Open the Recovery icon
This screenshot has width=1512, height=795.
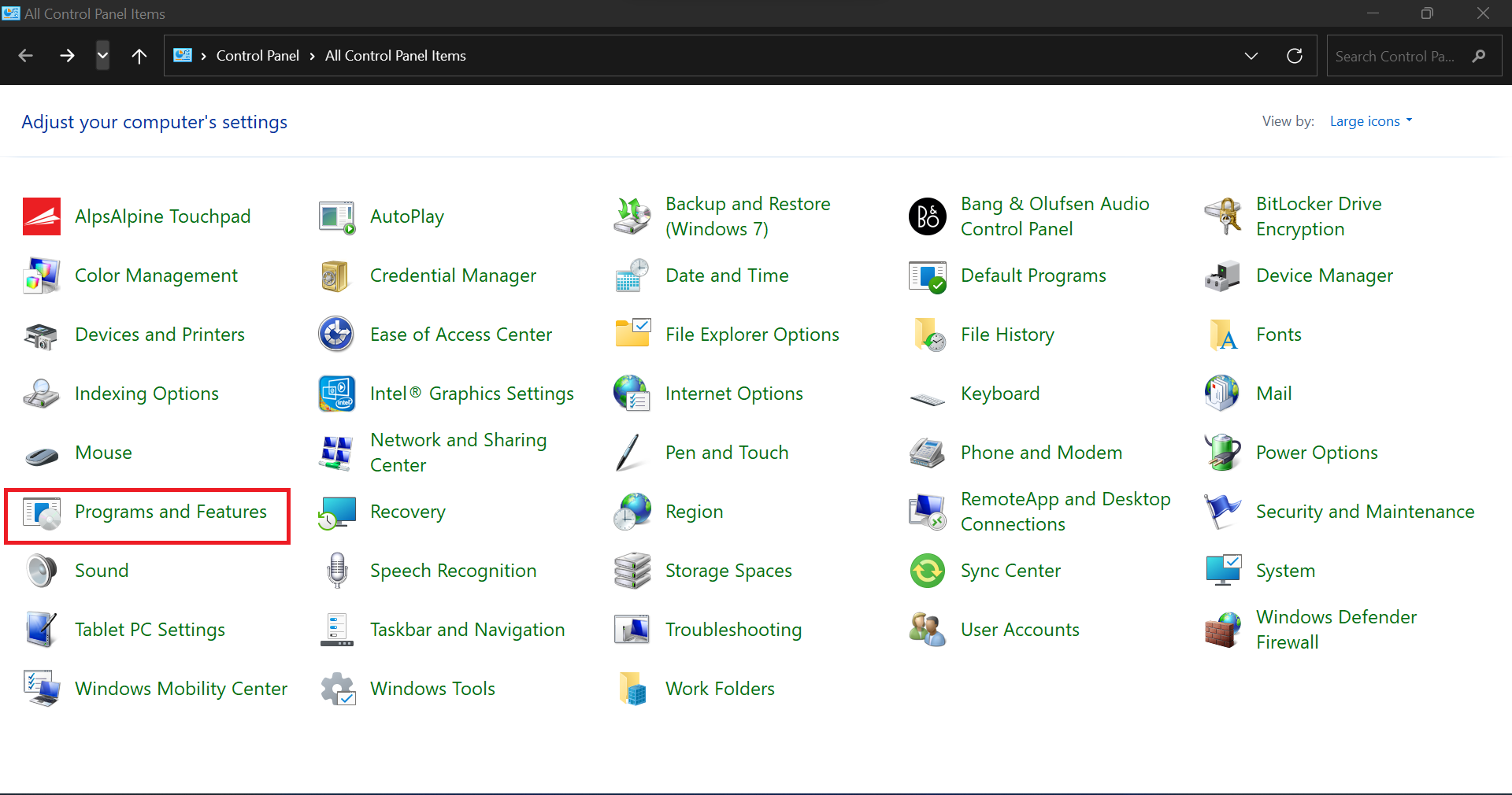(337, 512)
